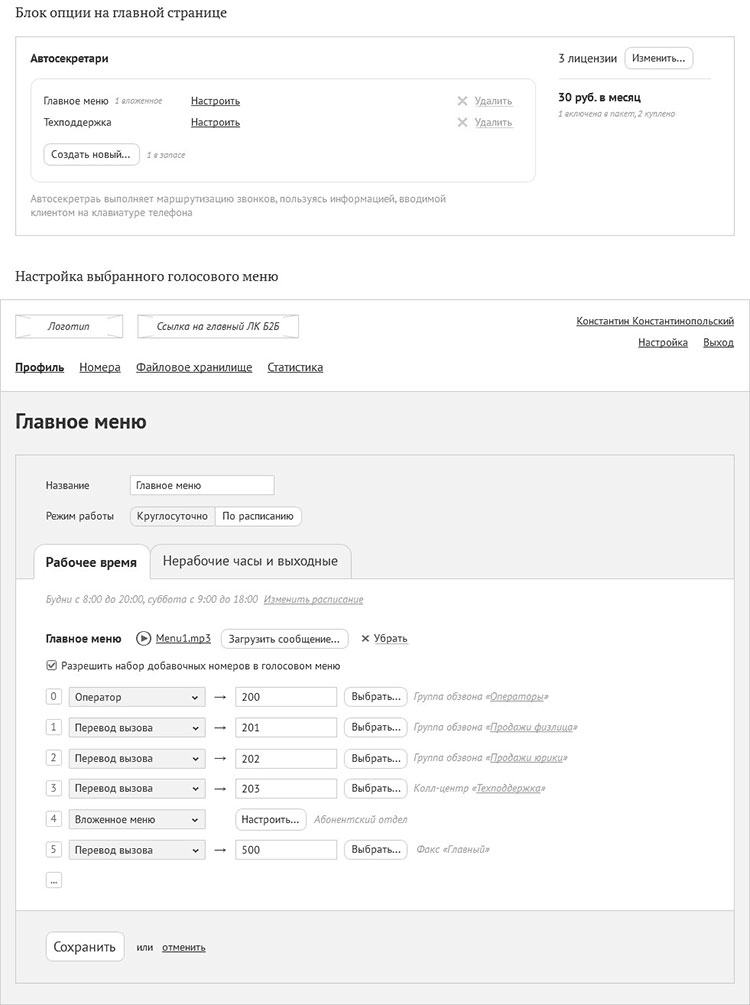Click the Логотип placeholder image
The width and height of the screenshot is (750, 1005).
point(69,327)
